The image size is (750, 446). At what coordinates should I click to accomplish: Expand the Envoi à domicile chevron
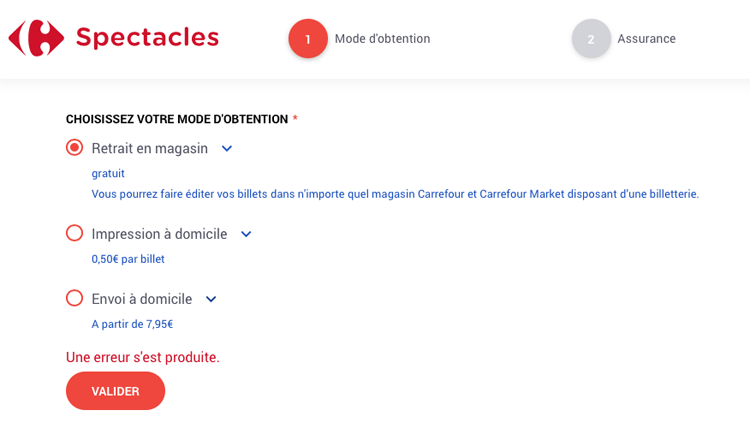211,300
